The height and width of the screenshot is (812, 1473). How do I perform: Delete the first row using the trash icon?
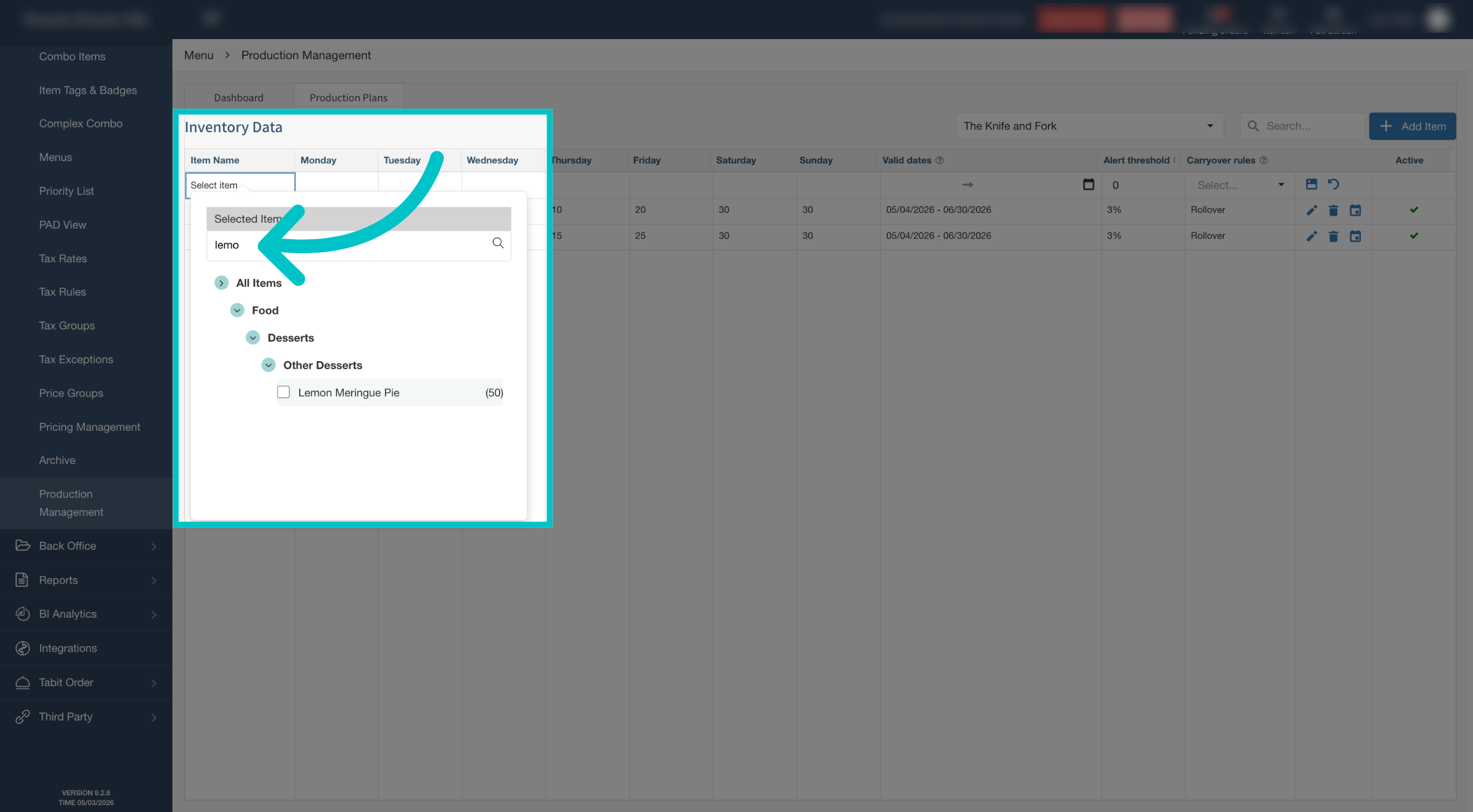(1333, 210)
